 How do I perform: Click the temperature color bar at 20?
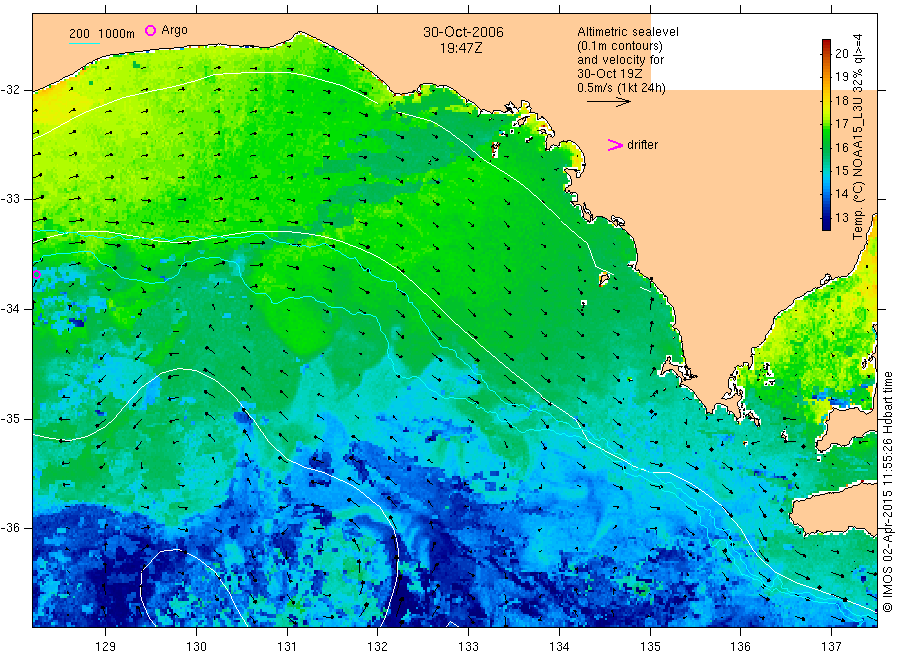[826, 53]
